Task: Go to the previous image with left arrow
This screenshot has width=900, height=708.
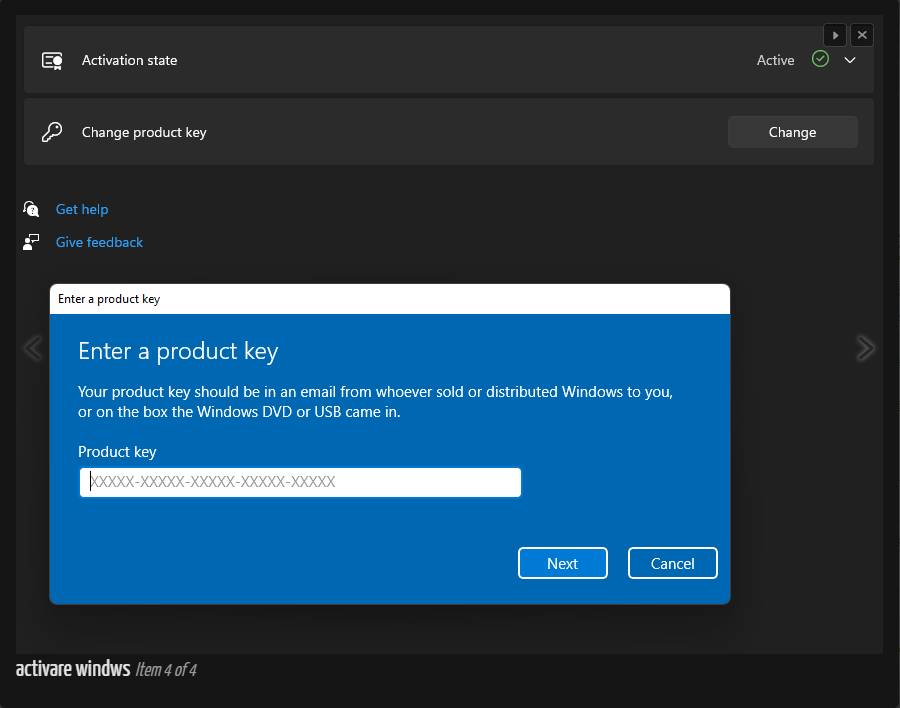Action: click(33, 348)
